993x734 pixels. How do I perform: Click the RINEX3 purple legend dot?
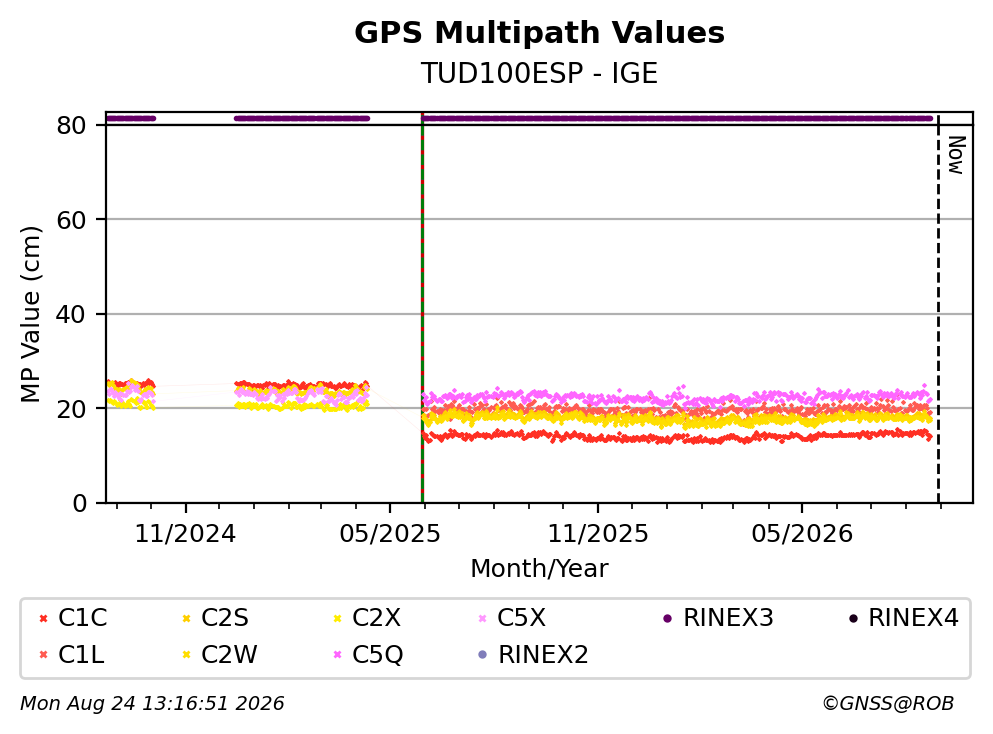(667, 619)
